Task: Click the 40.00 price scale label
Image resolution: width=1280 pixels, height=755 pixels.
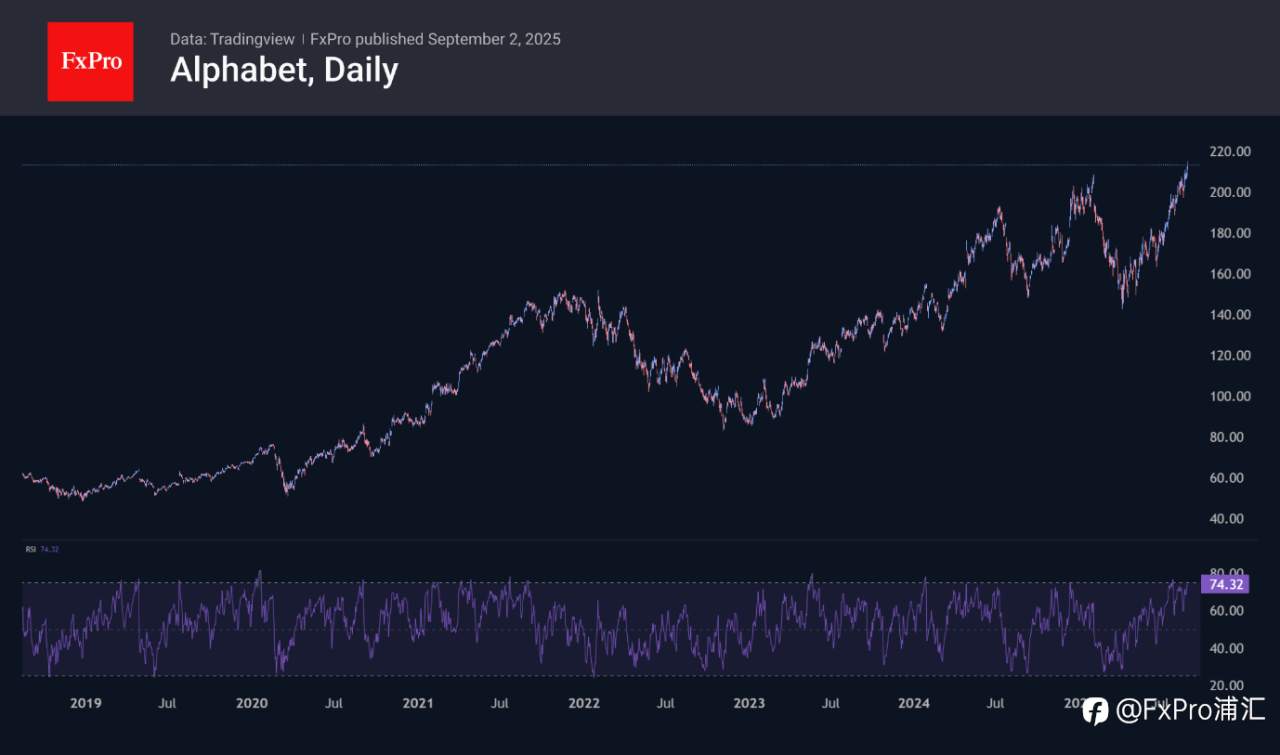Action: [x=1229, y=519]
